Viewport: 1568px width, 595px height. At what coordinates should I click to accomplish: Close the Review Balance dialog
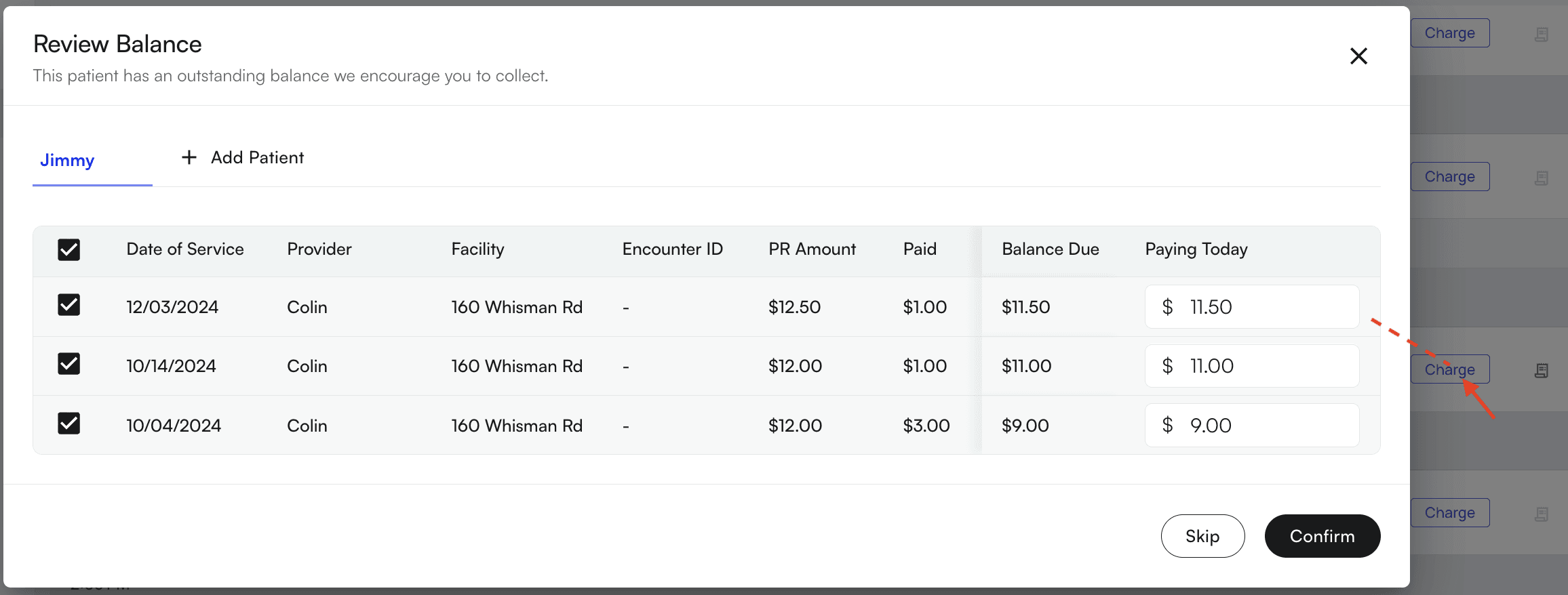(x=1358, y=56)
